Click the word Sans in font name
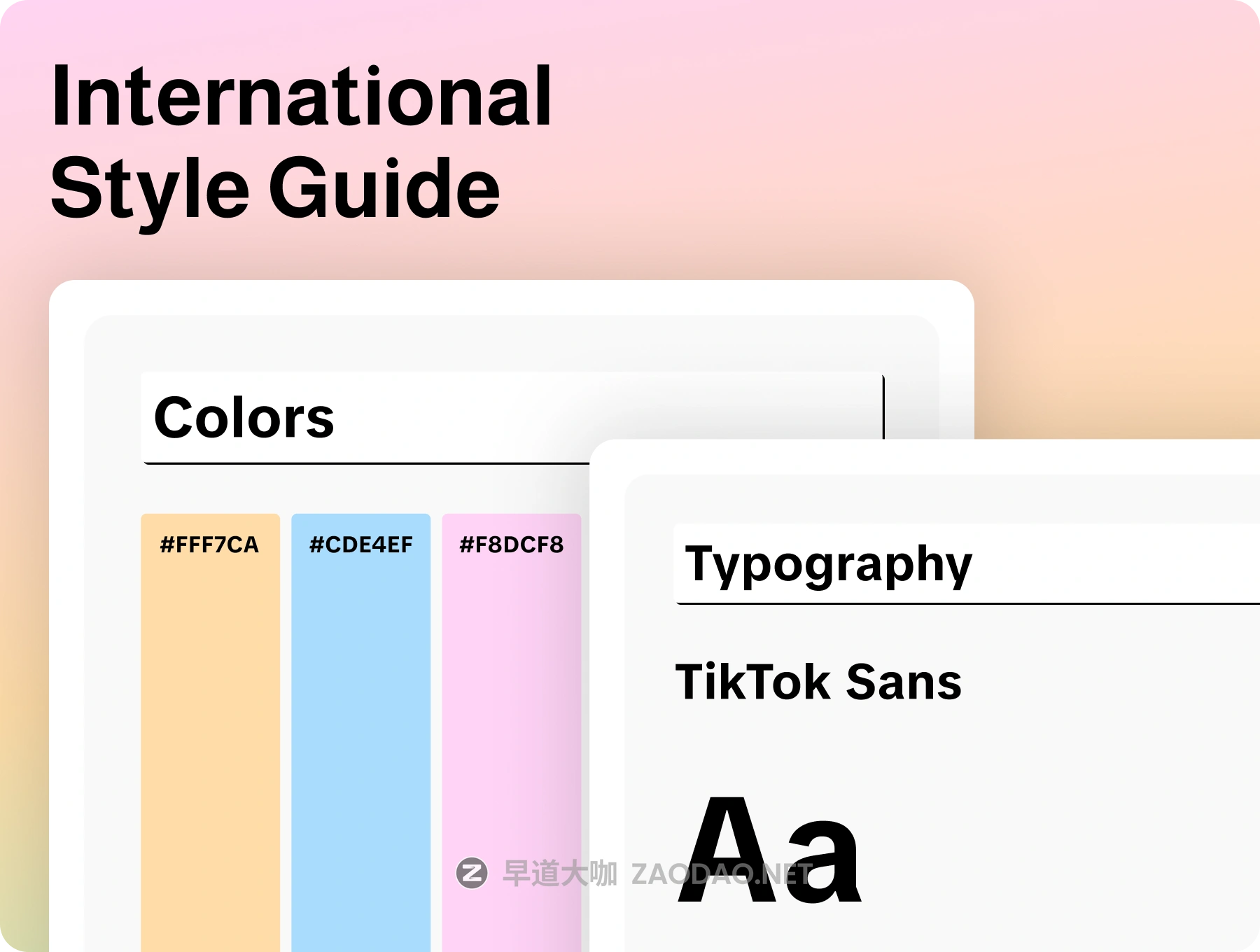The height and width of the screenshot is (952, 1260). [x=904, y=682]
